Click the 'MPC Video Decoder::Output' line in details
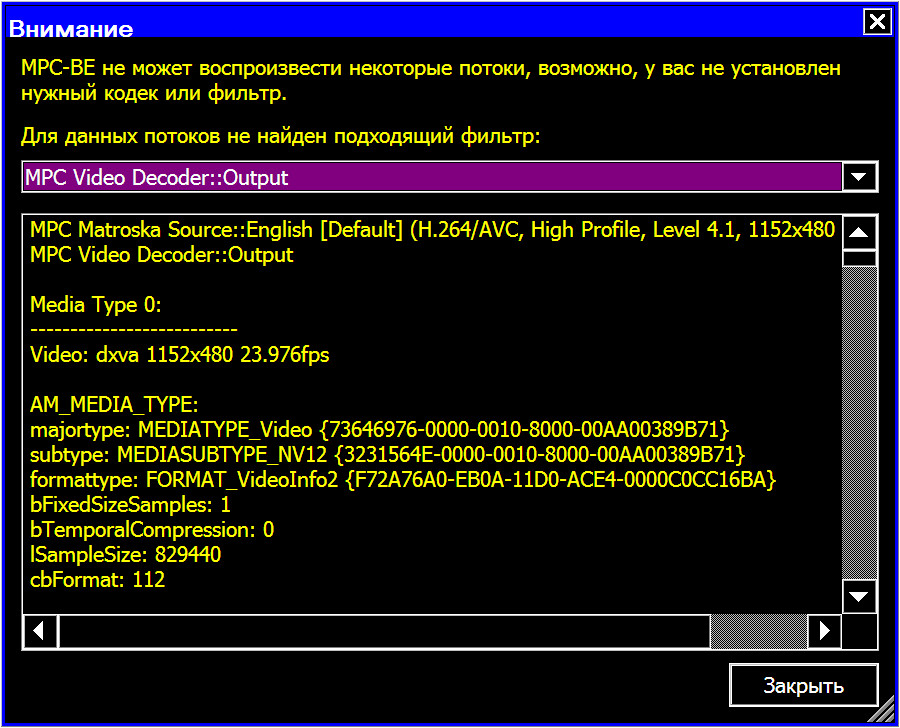Image resolution: width=900 pixels, height=728 pixels. pos(161,255)
